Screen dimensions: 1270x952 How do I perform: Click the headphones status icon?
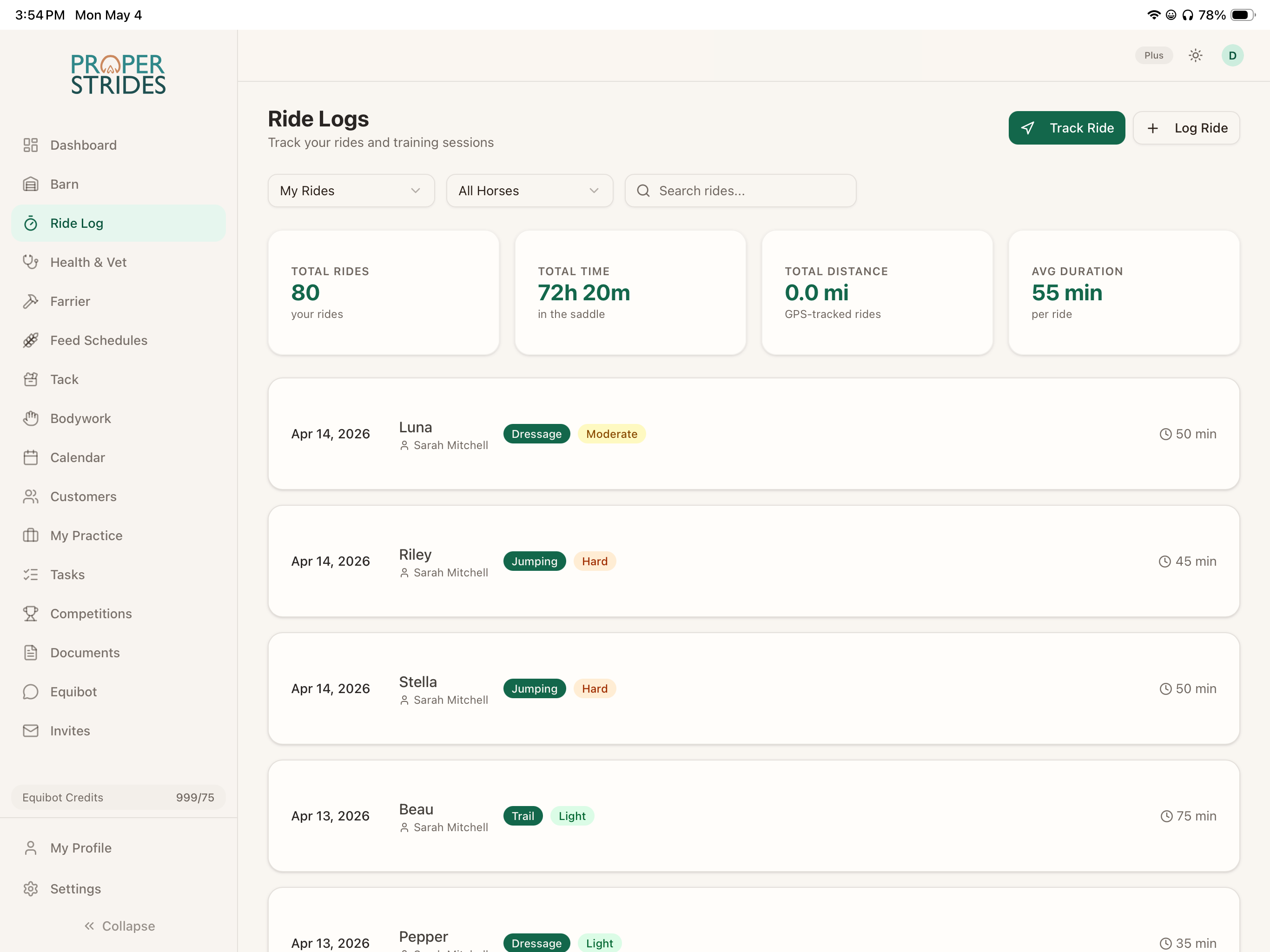click(x=1188, y=15)
